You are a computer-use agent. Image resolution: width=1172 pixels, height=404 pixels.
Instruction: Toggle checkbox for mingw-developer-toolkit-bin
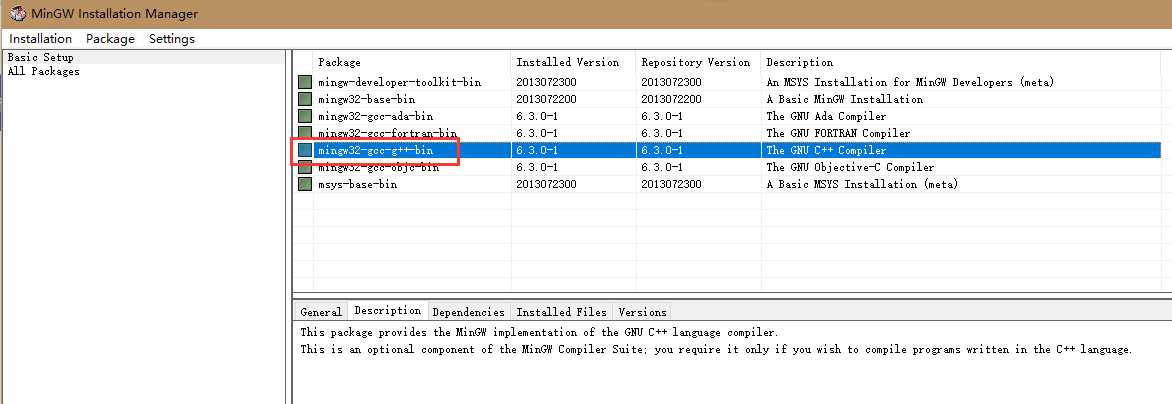coord(305,82)
